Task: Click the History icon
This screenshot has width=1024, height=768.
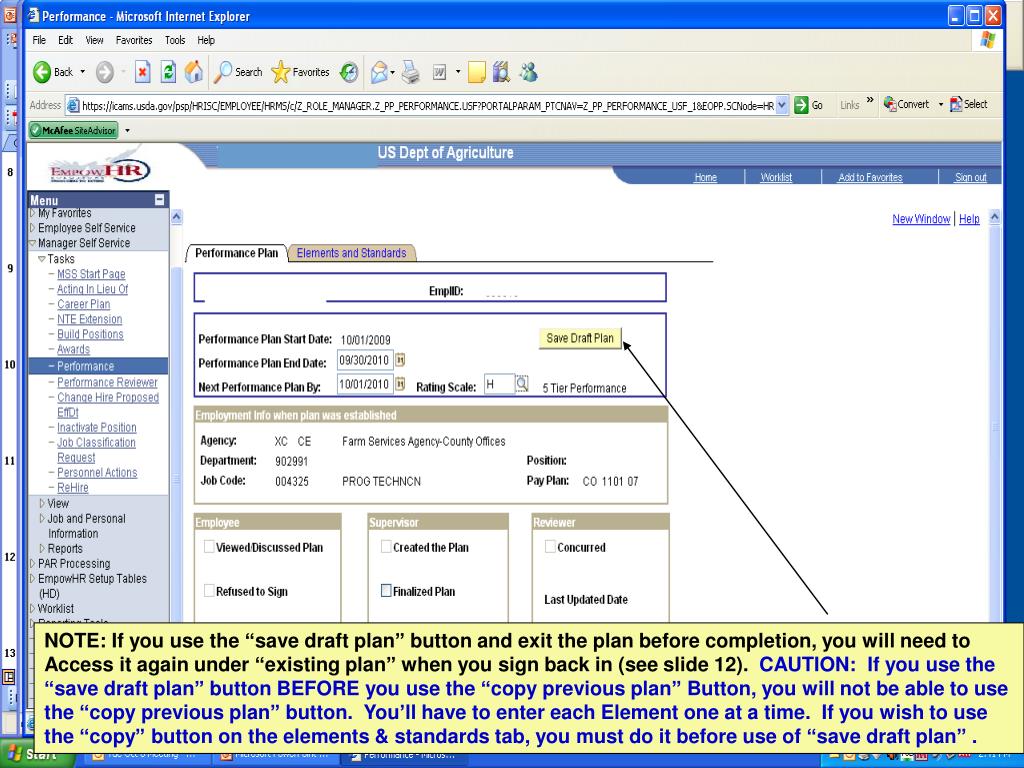Action: click(x=349, y=72)
